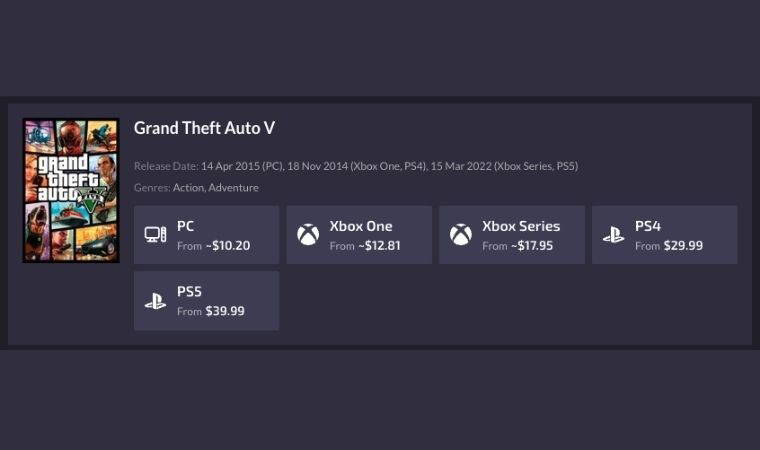This screenshot has height=450, width=760.
Task: Click the ~$10.20 PC price
Action: coord(227,246)
